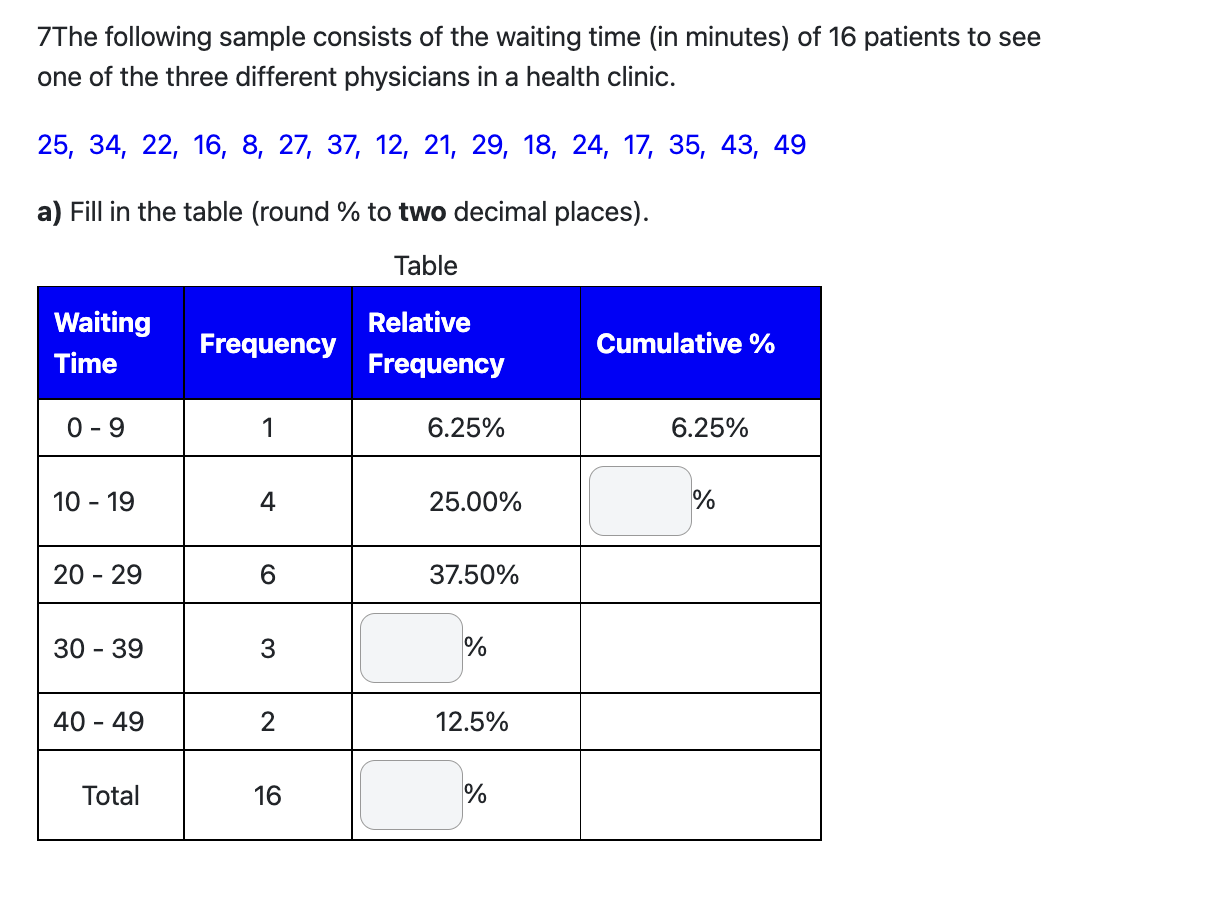Screen dimensions: 1216x904
Task: Click the frequency value 16 in Total row
Action: tap(267, 795)
